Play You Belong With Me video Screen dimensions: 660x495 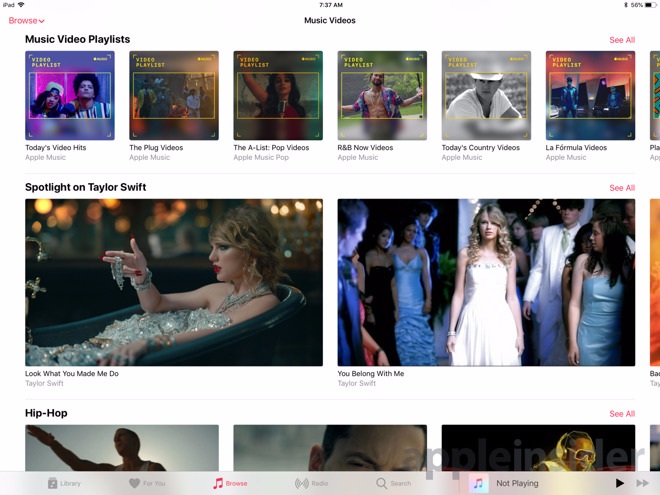point(486,282)
